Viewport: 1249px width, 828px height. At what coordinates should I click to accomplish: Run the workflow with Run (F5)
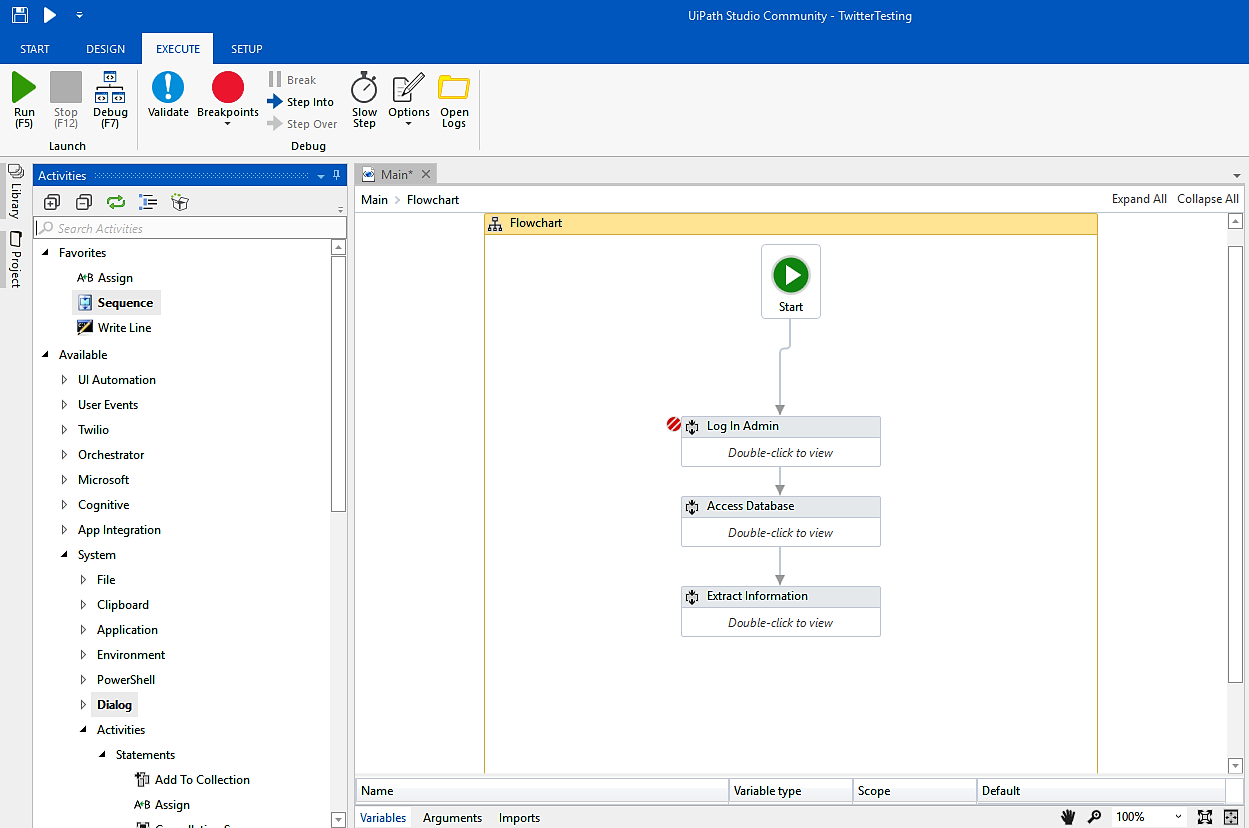[x=24, y=100]
